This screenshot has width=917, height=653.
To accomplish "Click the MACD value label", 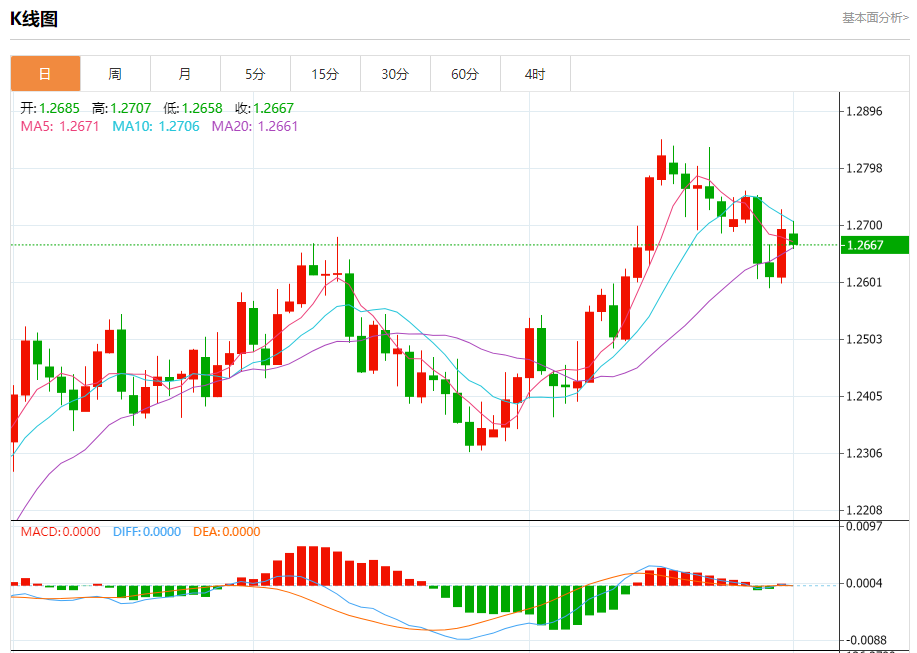I will [x=61, y=532].
